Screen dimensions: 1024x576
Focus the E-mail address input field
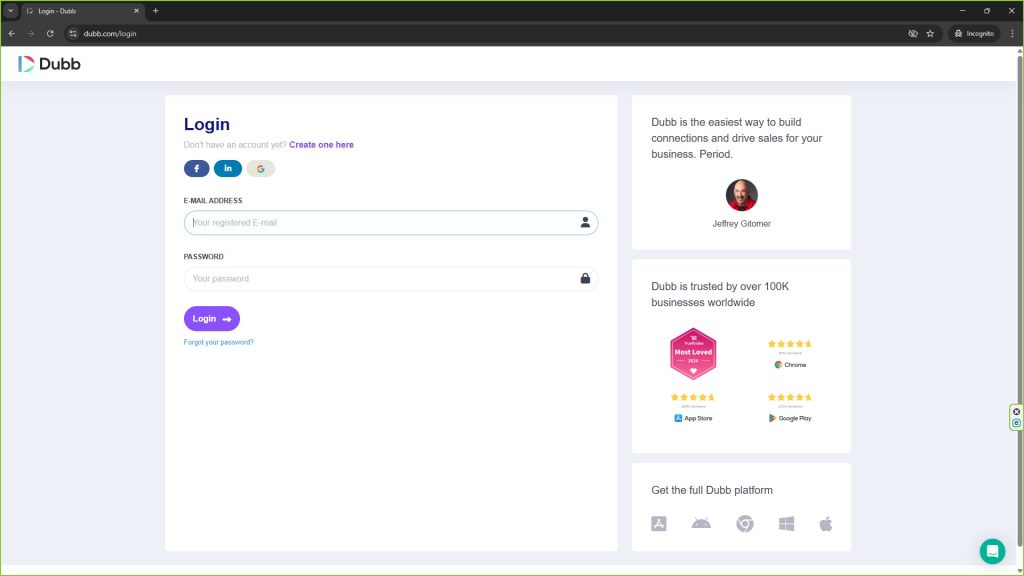click(x=391, y=223)
